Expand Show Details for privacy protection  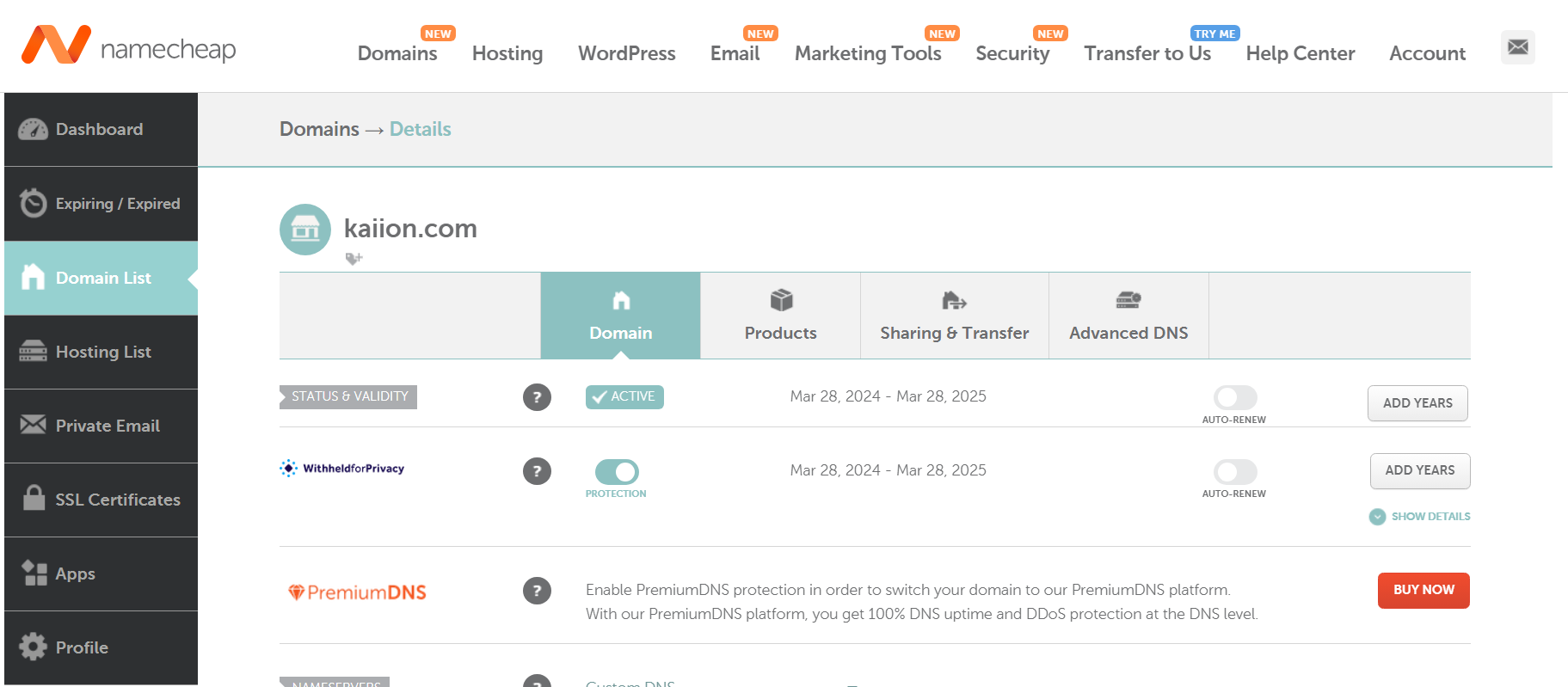(1420, 517)
